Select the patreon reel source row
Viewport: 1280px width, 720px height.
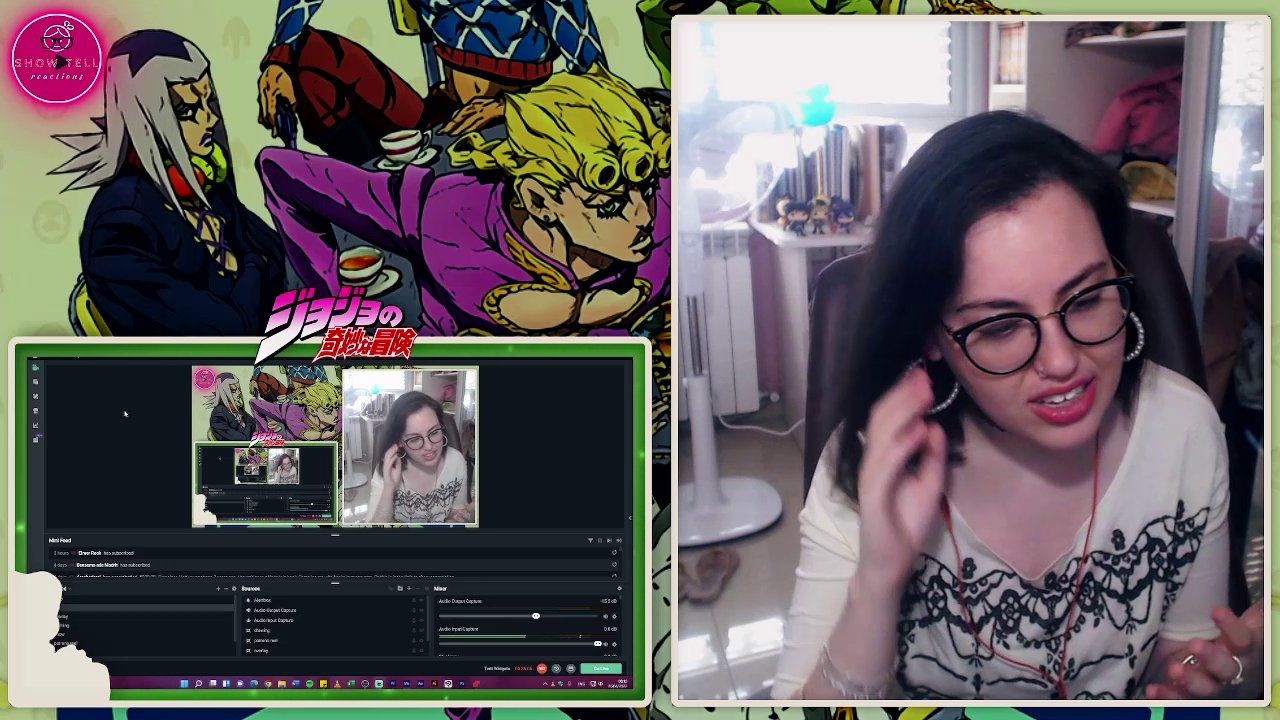point(334,640)
